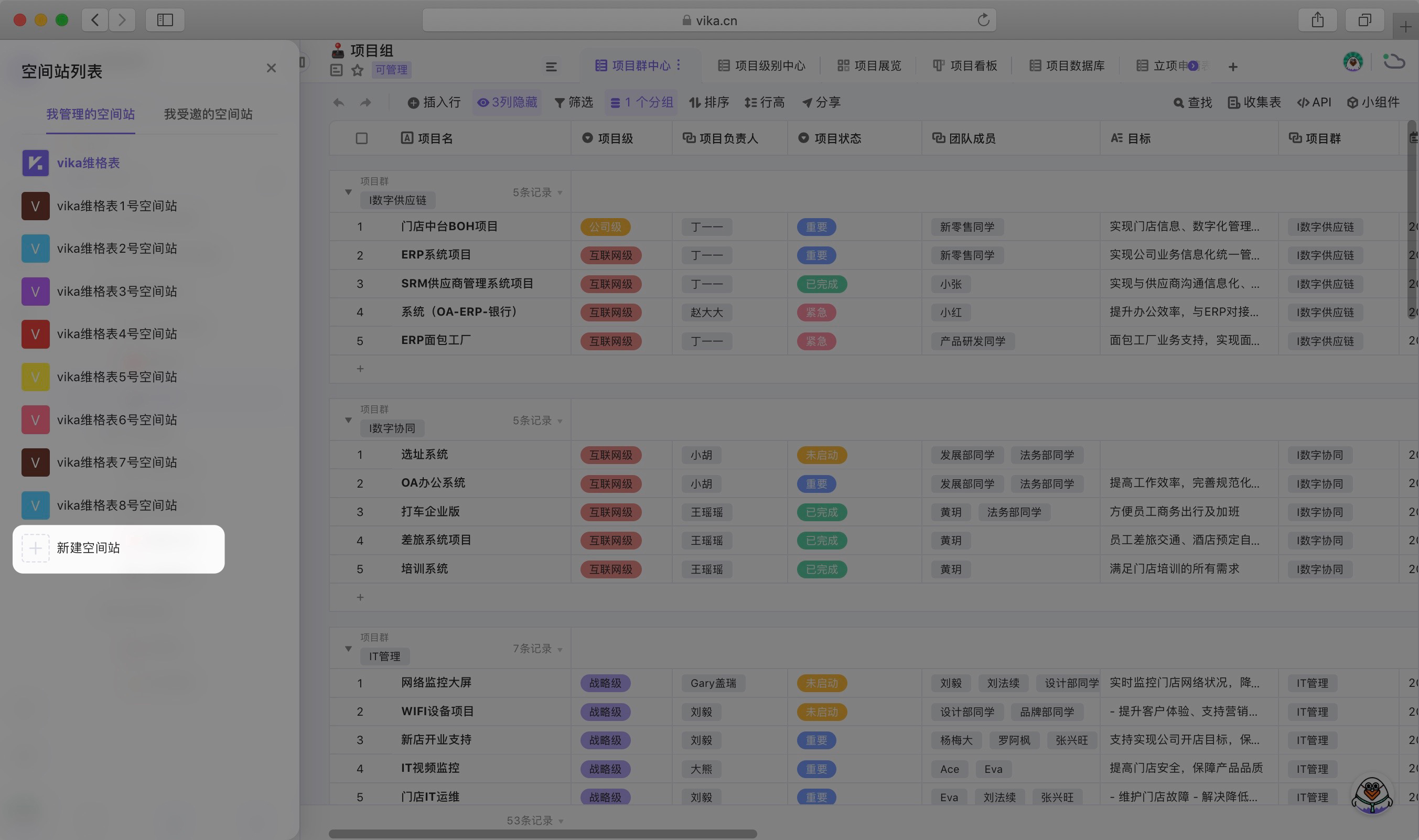Viewport: 1419px width, 840px height.
Task: Click the star favorite icon
Action: tap(357, 70)
